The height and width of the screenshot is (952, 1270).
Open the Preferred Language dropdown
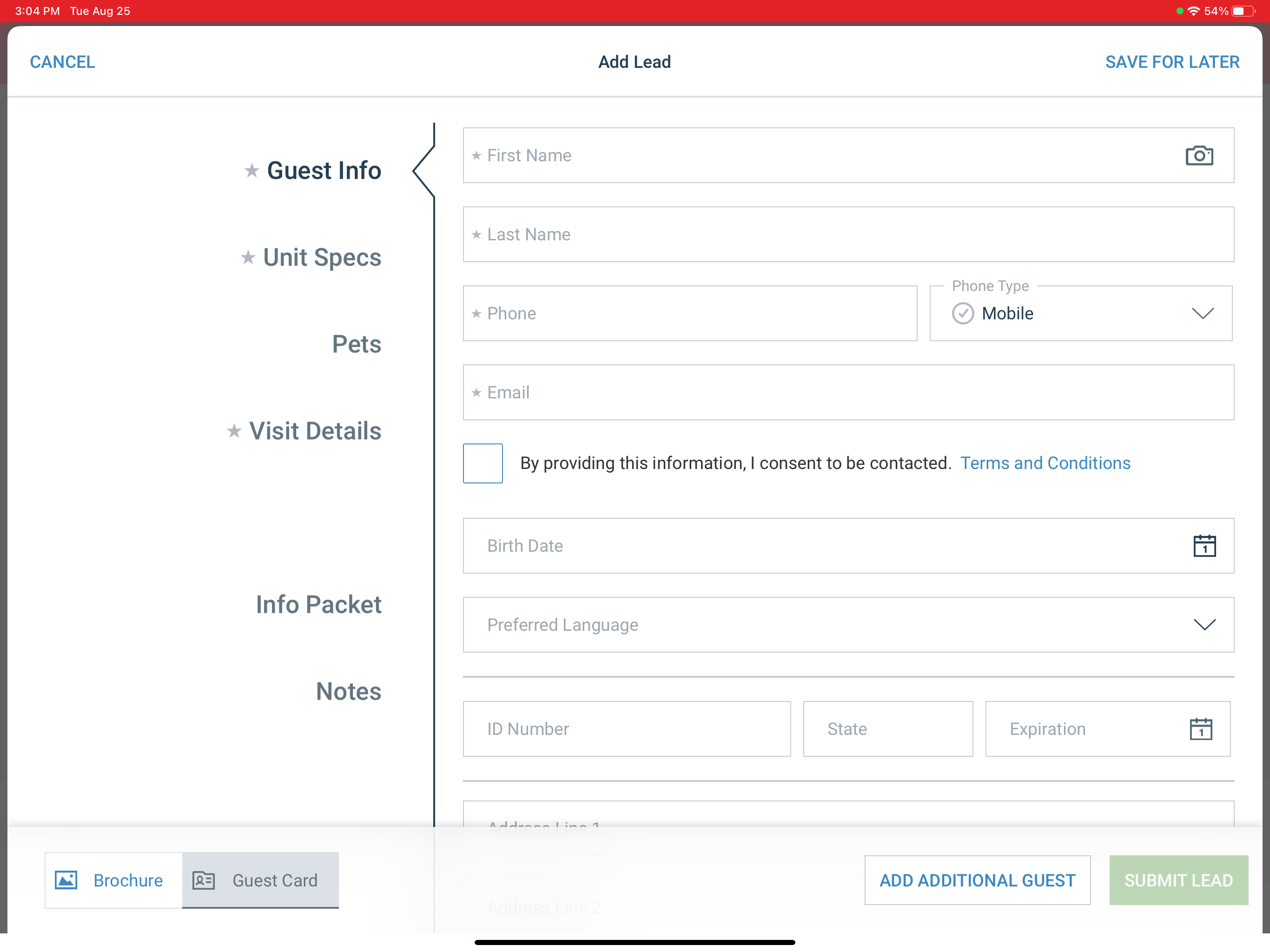1204,625
